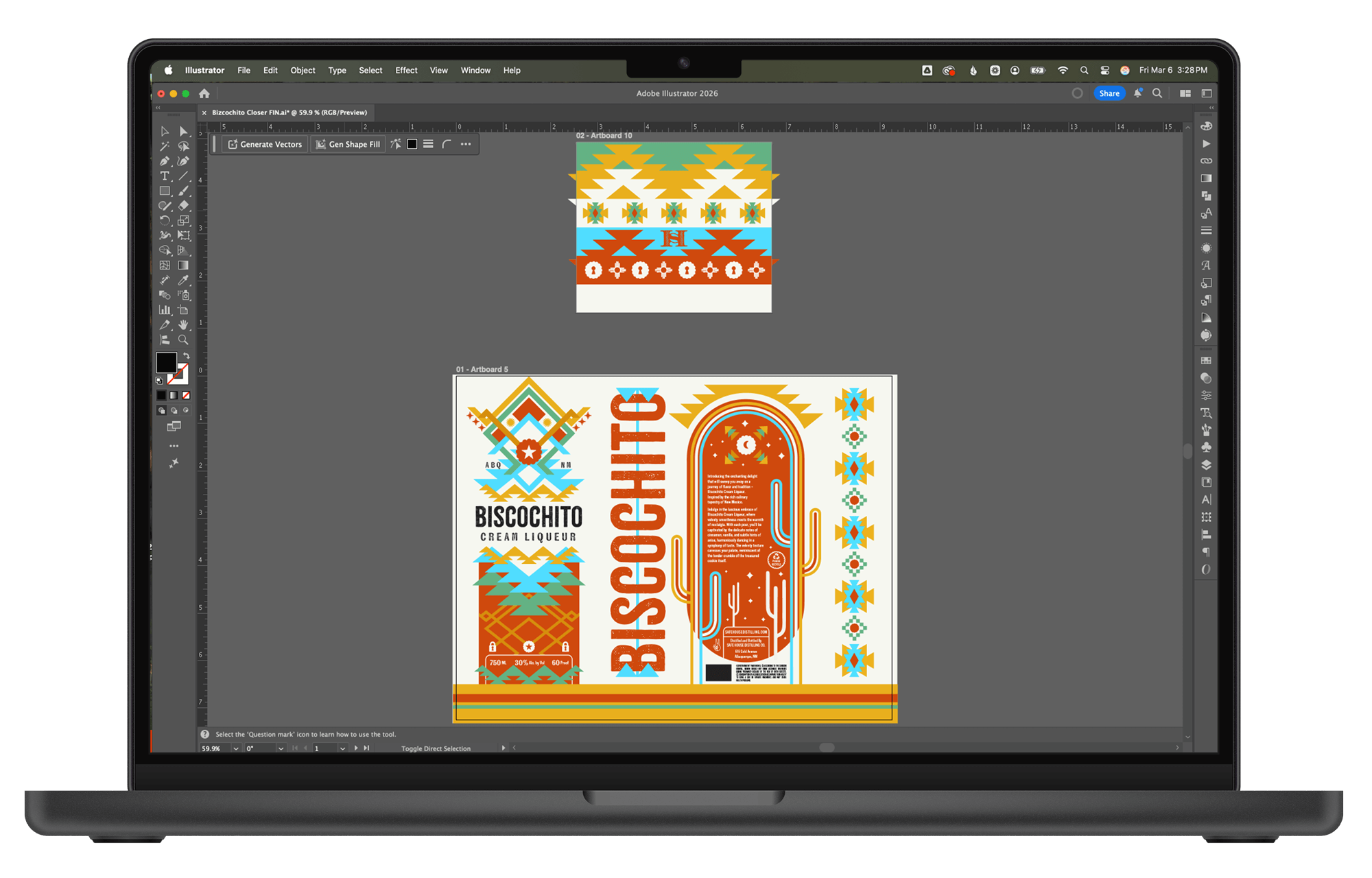Select the Eyedropper tool
This screenshot has height=878, width=1372.
pos(183,280)
